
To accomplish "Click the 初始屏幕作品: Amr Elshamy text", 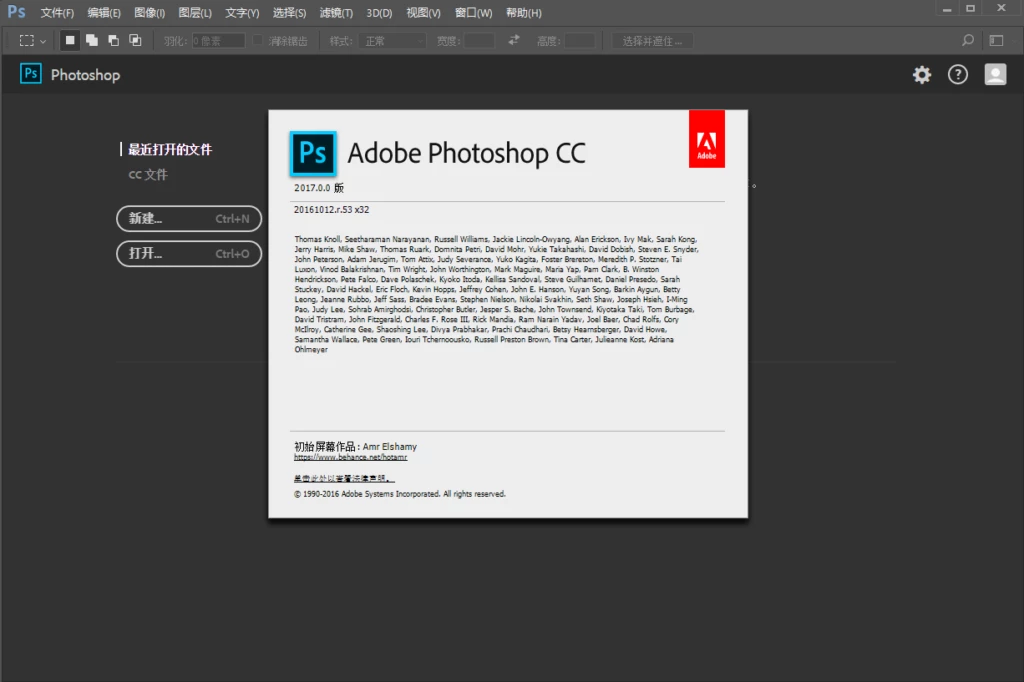I will click(x=355, y=447).
